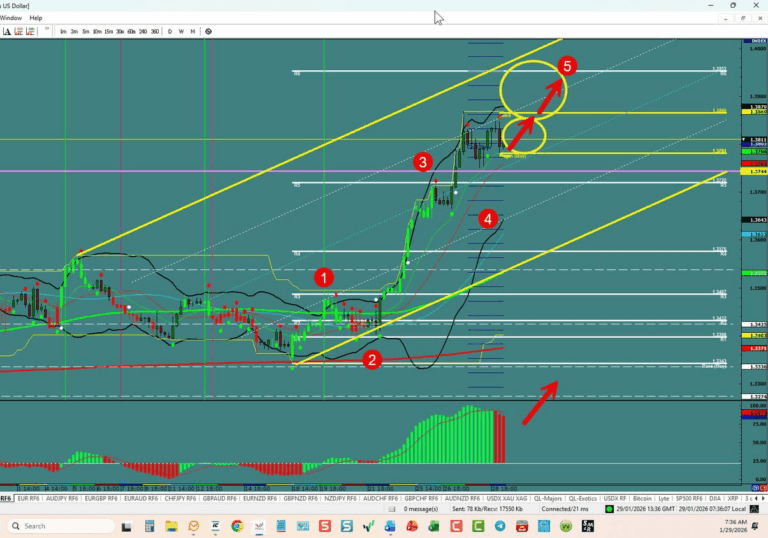Switch chart to 30m timeframe
Screen dimensions: 768x538
tap(120, 31)
